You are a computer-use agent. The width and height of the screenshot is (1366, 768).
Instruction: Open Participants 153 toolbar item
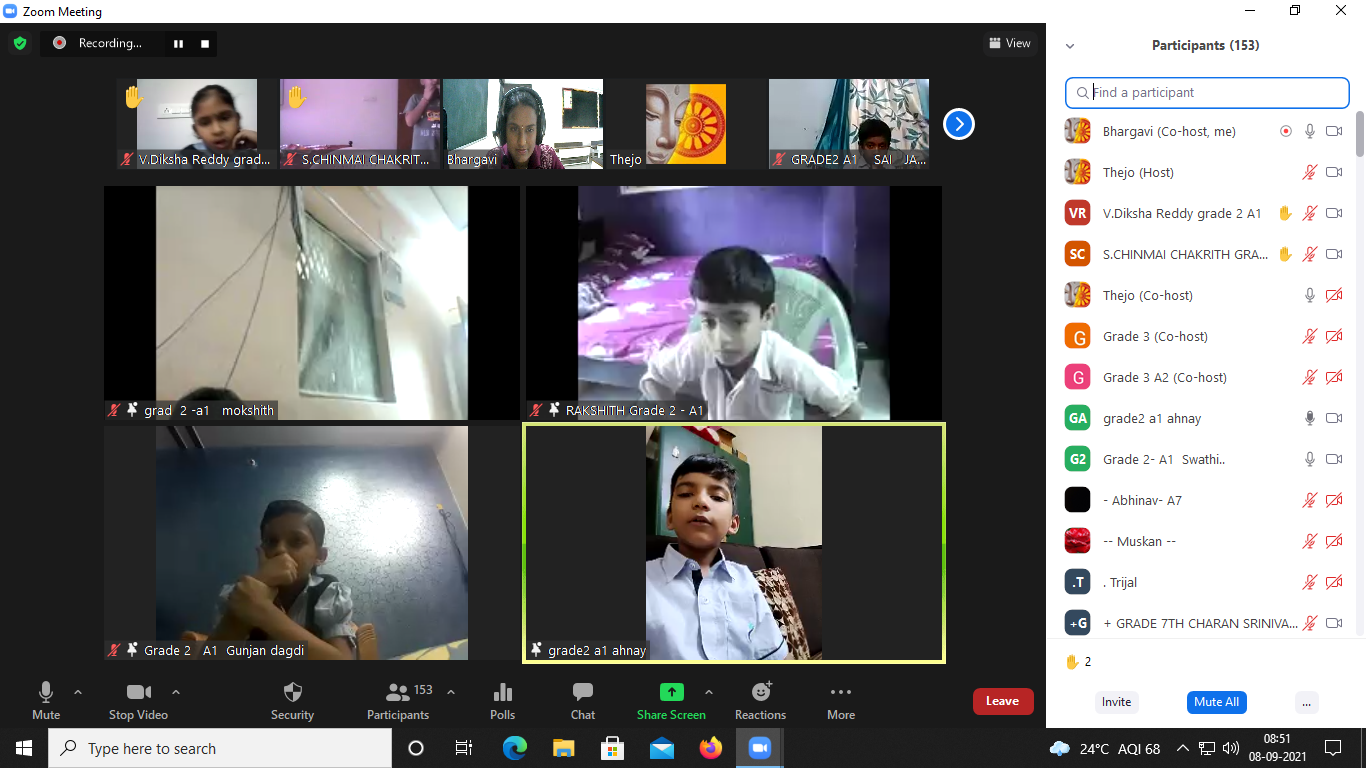(x=398, y=700)
